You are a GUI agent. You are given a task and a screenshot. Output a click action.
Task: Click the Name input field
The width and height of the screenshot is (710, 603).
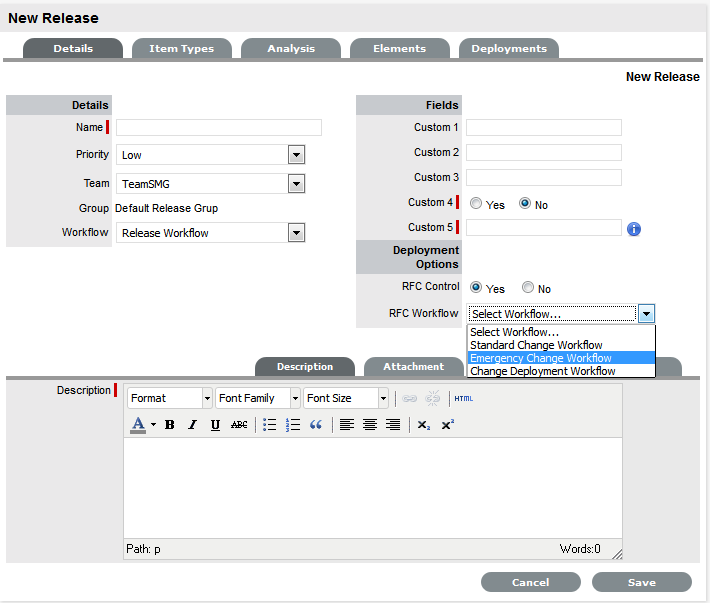tap(219, 128)
